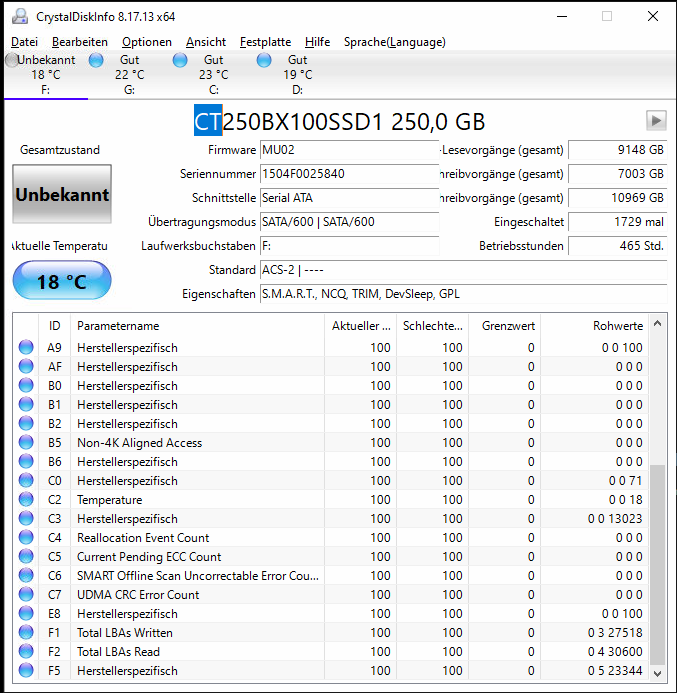The width and height of the screenshot is (677, 693).
Task: Click the blue status orb for drive C:
Action: click(180, 60)
